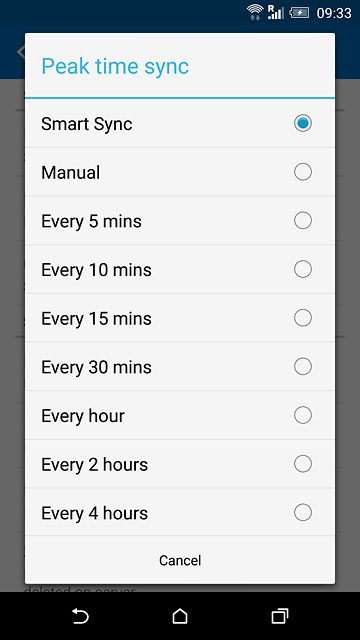
Task: Select the Every hour radio button
Action: tap(303, 415)
